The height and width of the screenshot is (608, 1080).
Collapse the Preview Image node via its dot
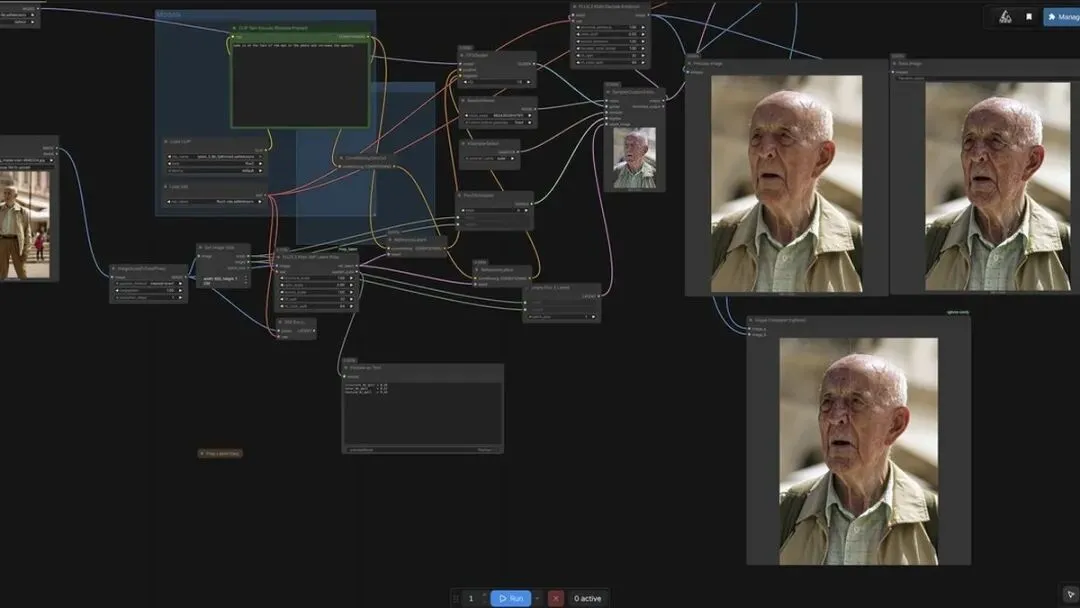coord(689,63)
